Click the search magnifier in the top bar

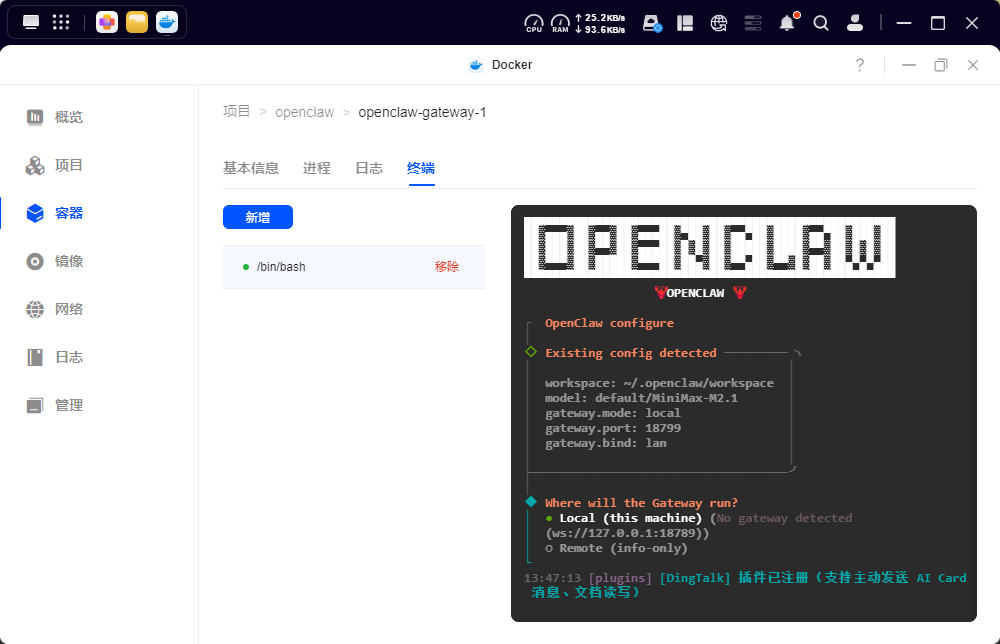tap(821, 22)
